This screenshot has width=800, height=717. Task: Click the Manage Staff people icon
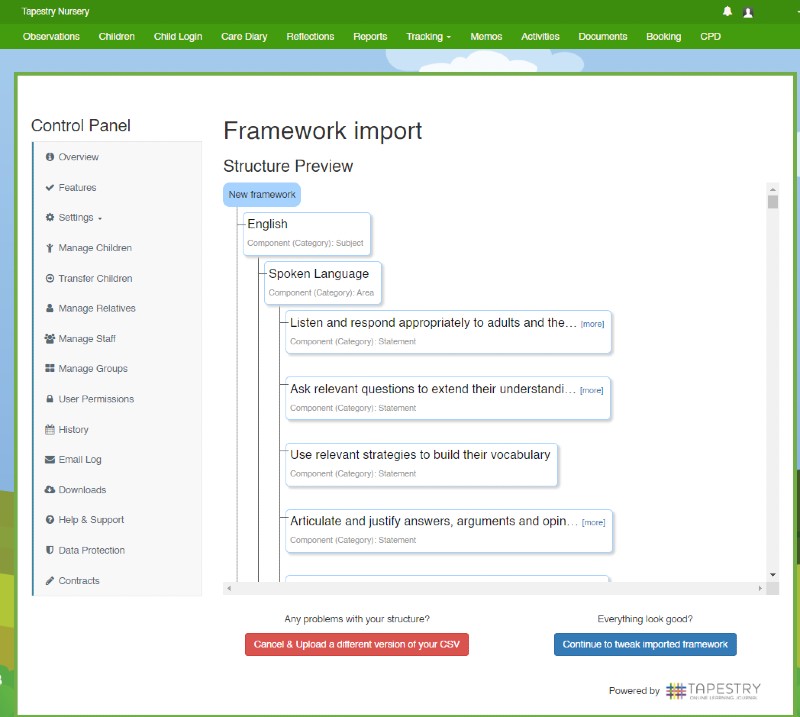[50, 339]
